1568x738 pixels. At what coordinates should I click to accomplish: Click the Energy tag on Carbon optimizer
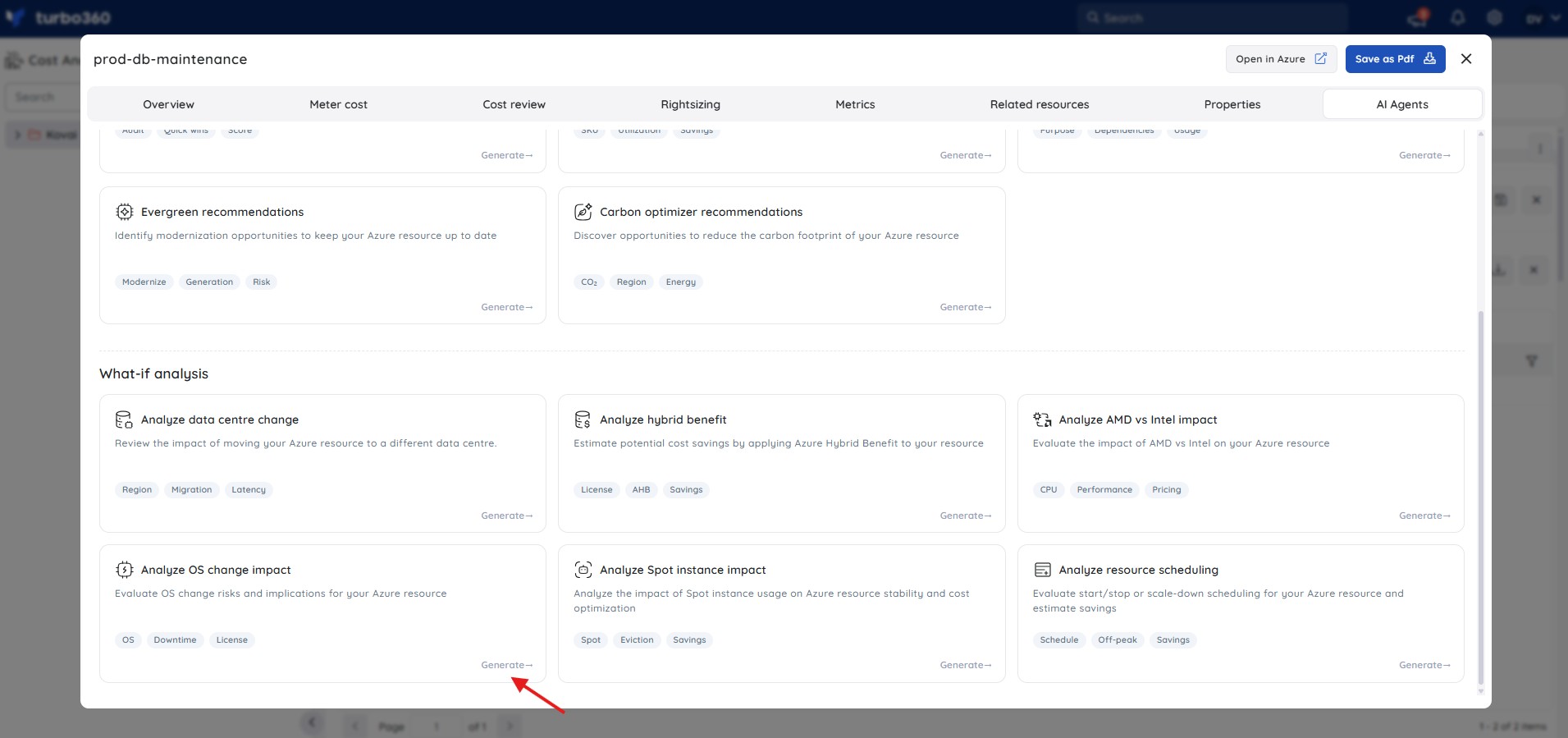[681, 282]
